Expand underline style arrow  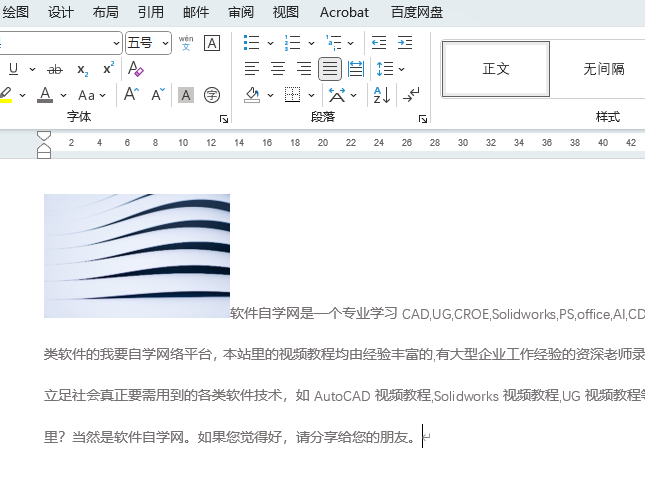pyautogui.click(x=32, y=69)
